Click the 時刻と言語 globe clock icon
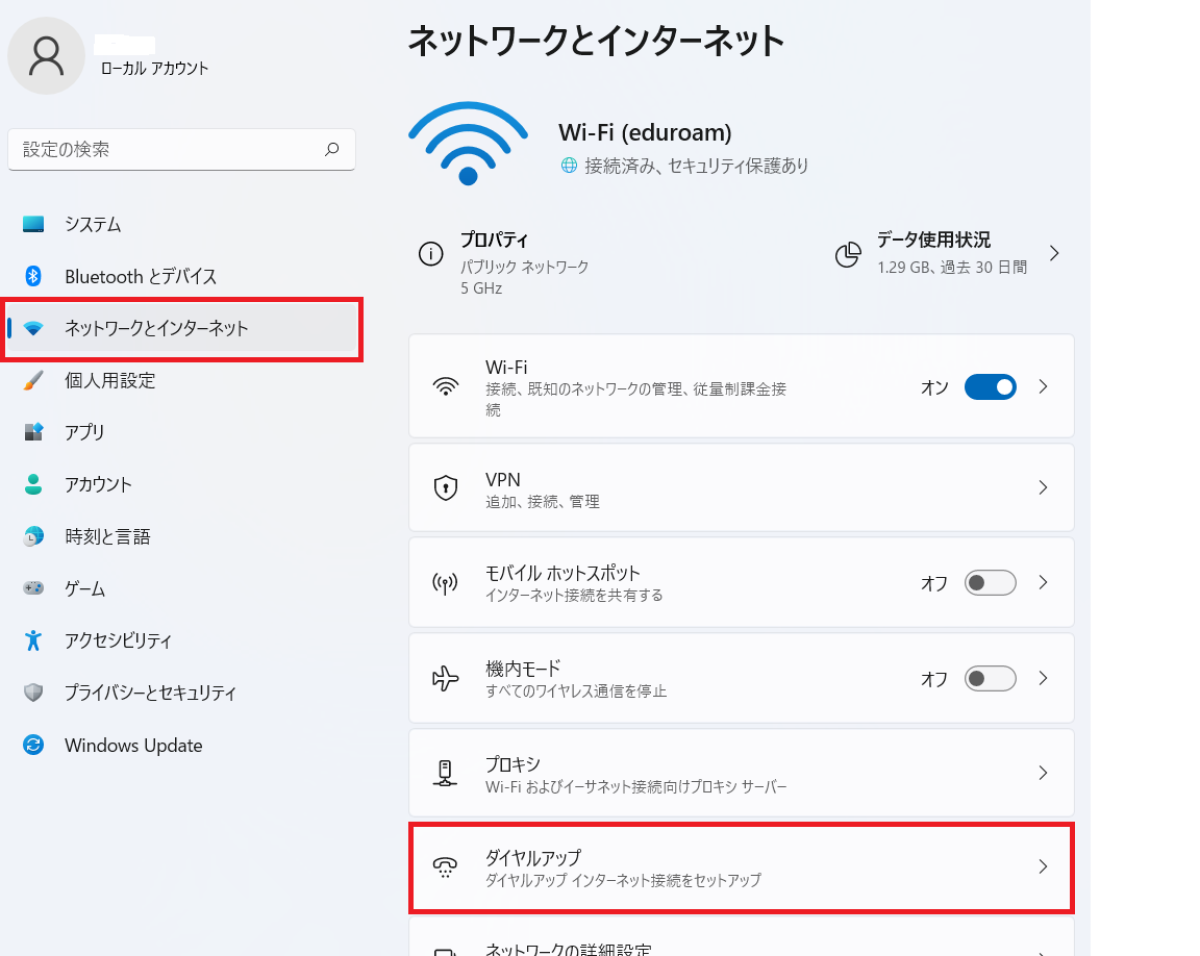Screen dimensions: 1200x956 tap(34, 537)
